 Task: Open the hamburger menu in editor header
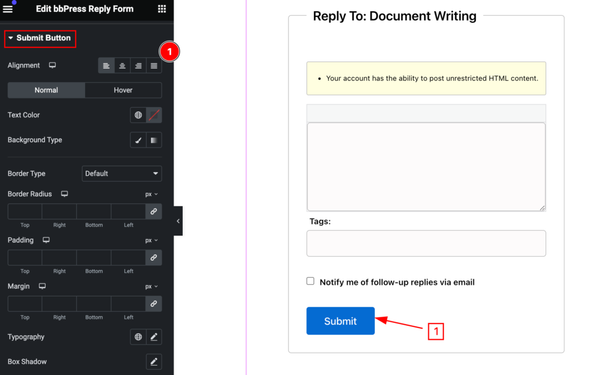8,8
